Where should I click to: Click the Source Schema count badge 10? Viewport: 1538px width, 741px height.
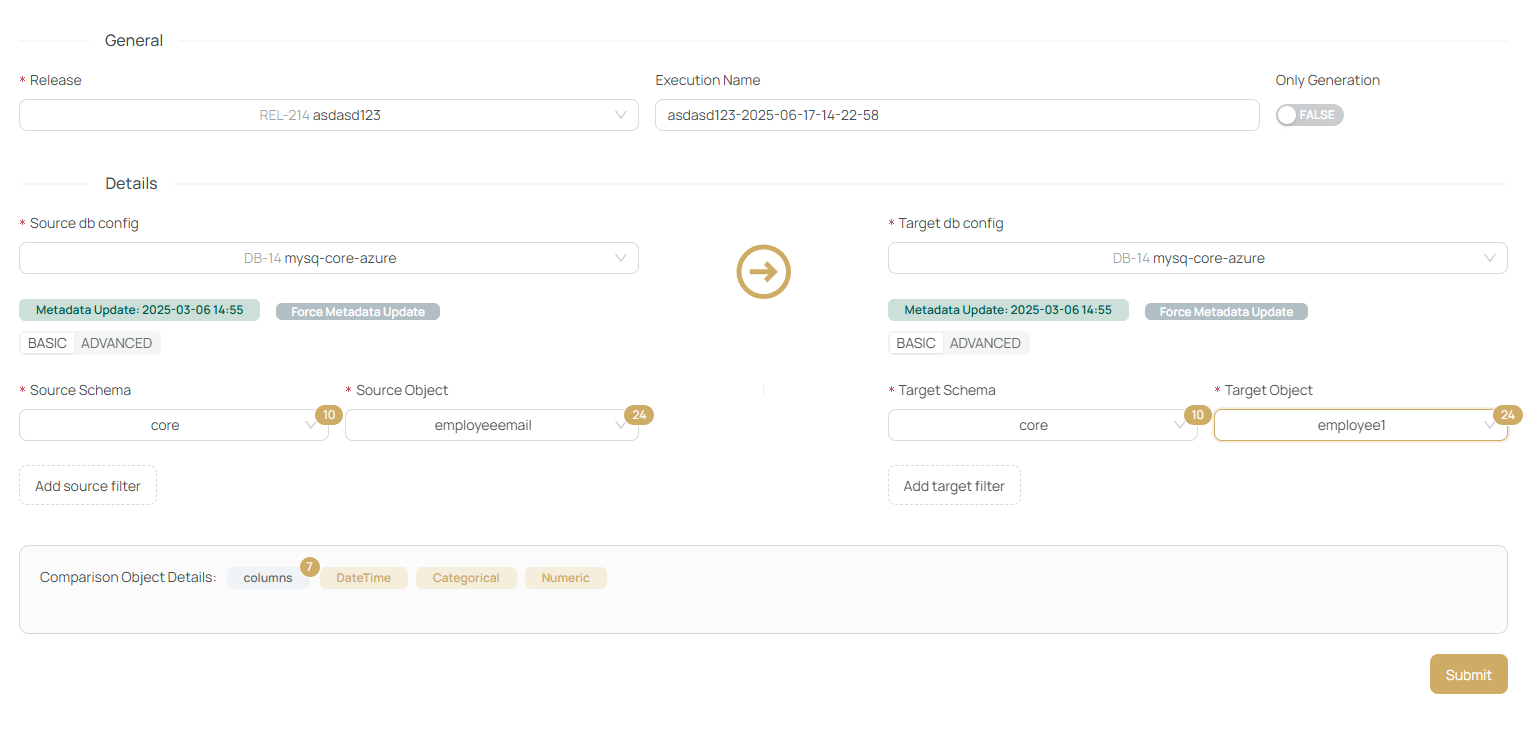click(x=327, y=414)
